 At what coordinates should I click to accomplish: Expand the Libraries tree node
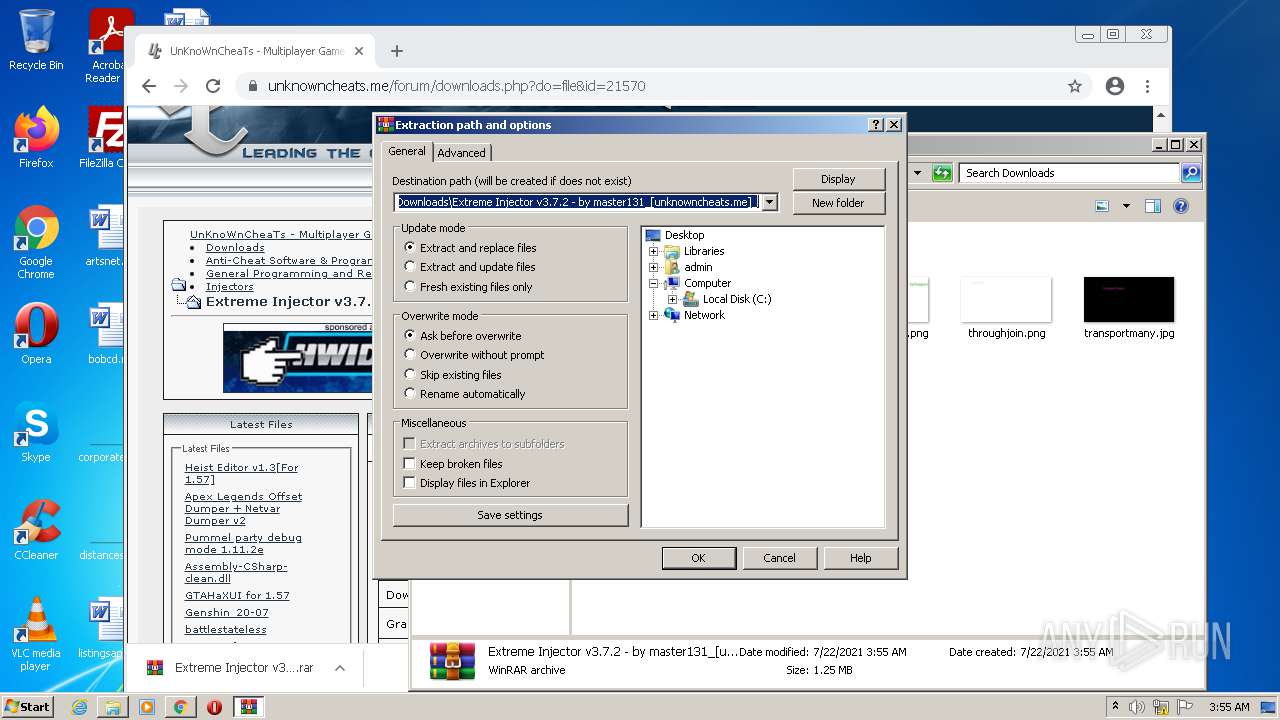coord(654,251)
